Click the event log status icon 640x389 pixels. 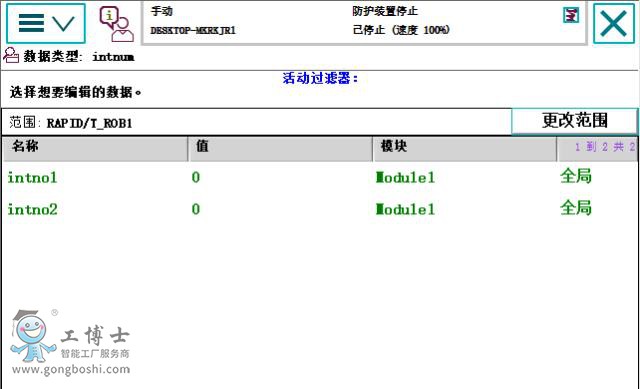(x=571, y=15)
